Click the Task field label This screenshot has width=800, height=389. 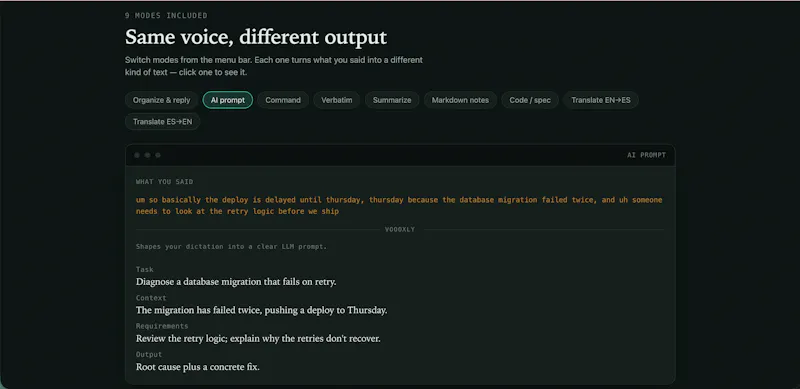(144, 270)
